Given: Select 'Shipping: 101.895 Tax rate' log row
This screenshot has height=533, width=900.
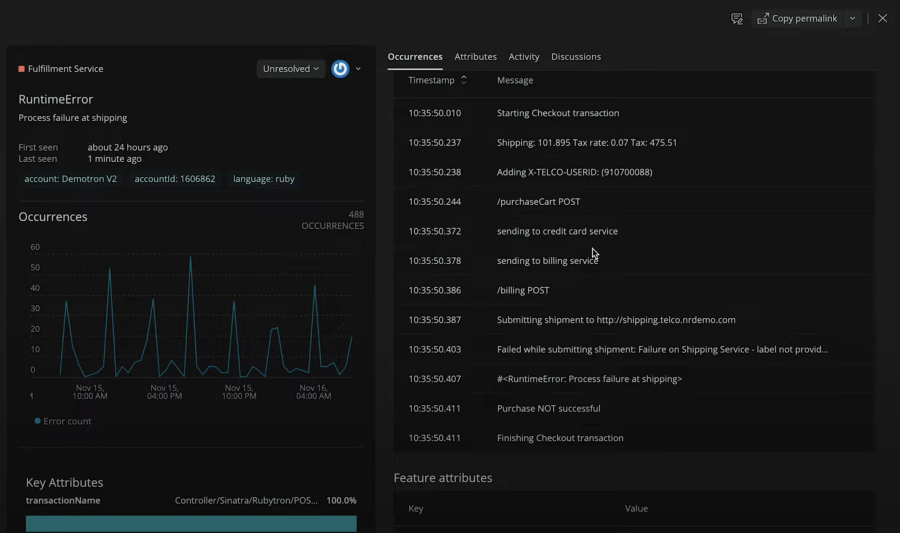Looking at the screenshot, I should 634,143.
